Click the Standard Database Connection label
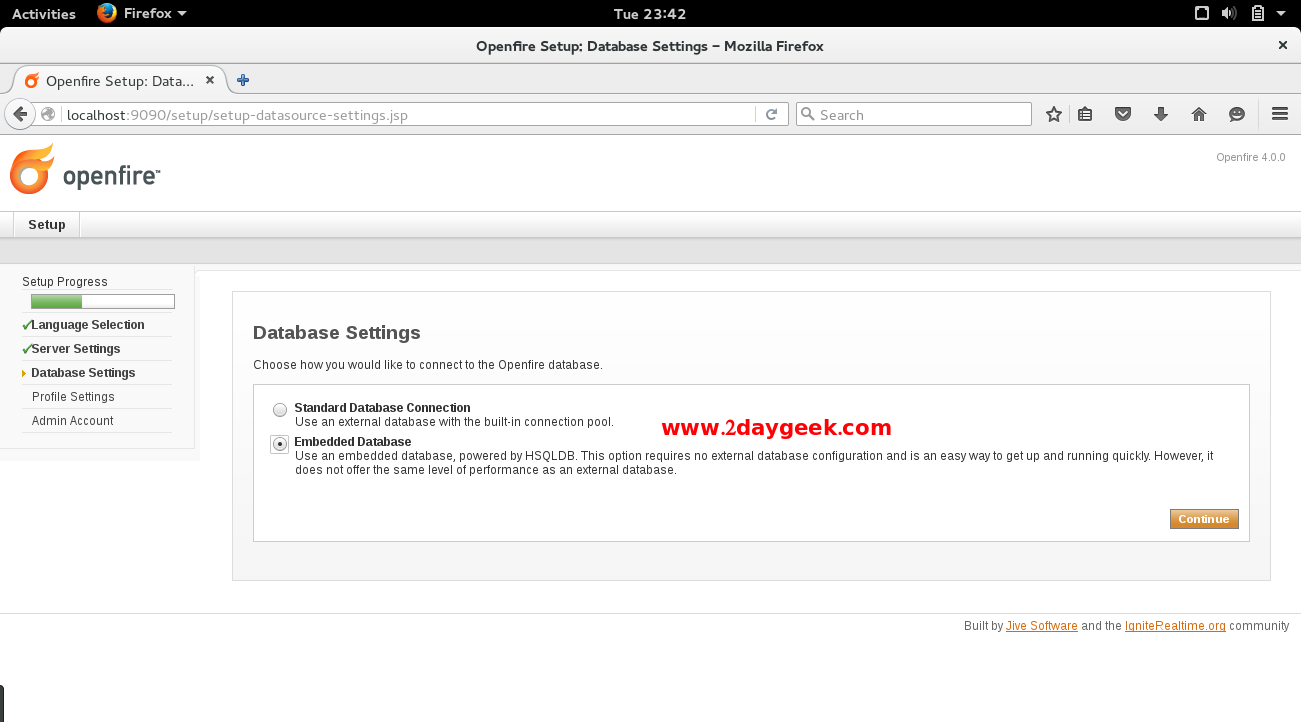1301x722 pixels. point(382,408)
